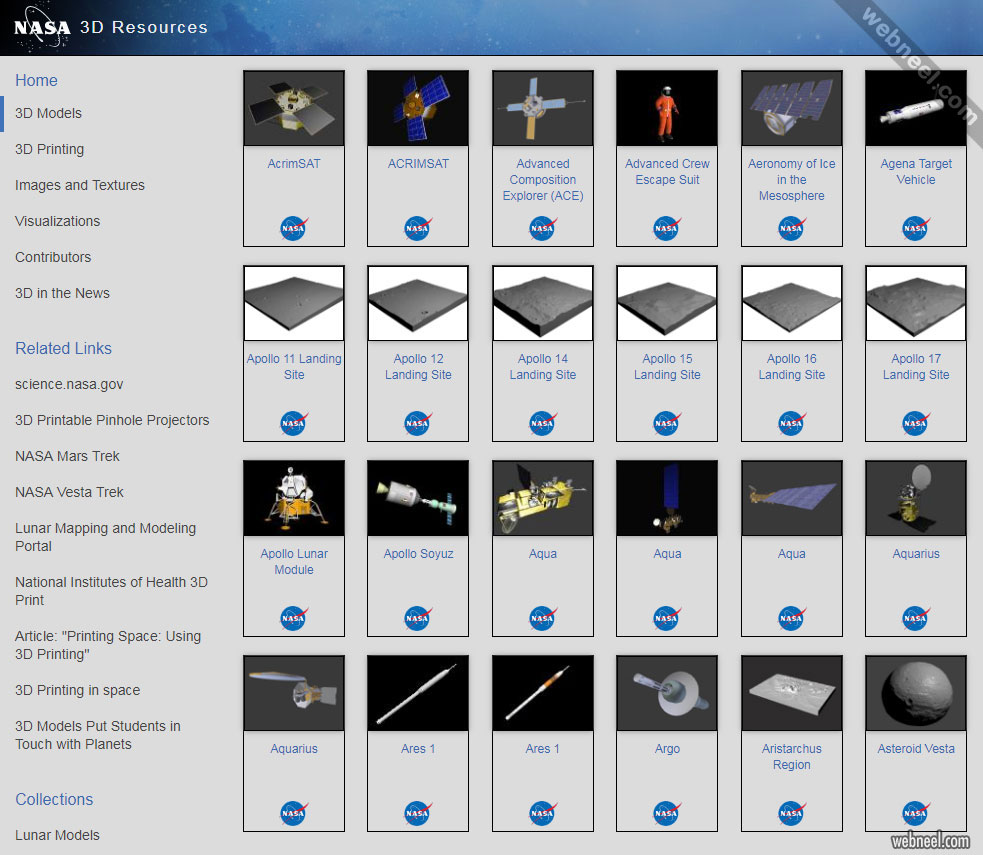Open 3D Printable Pinhole Projectors link

pos(112,420)
